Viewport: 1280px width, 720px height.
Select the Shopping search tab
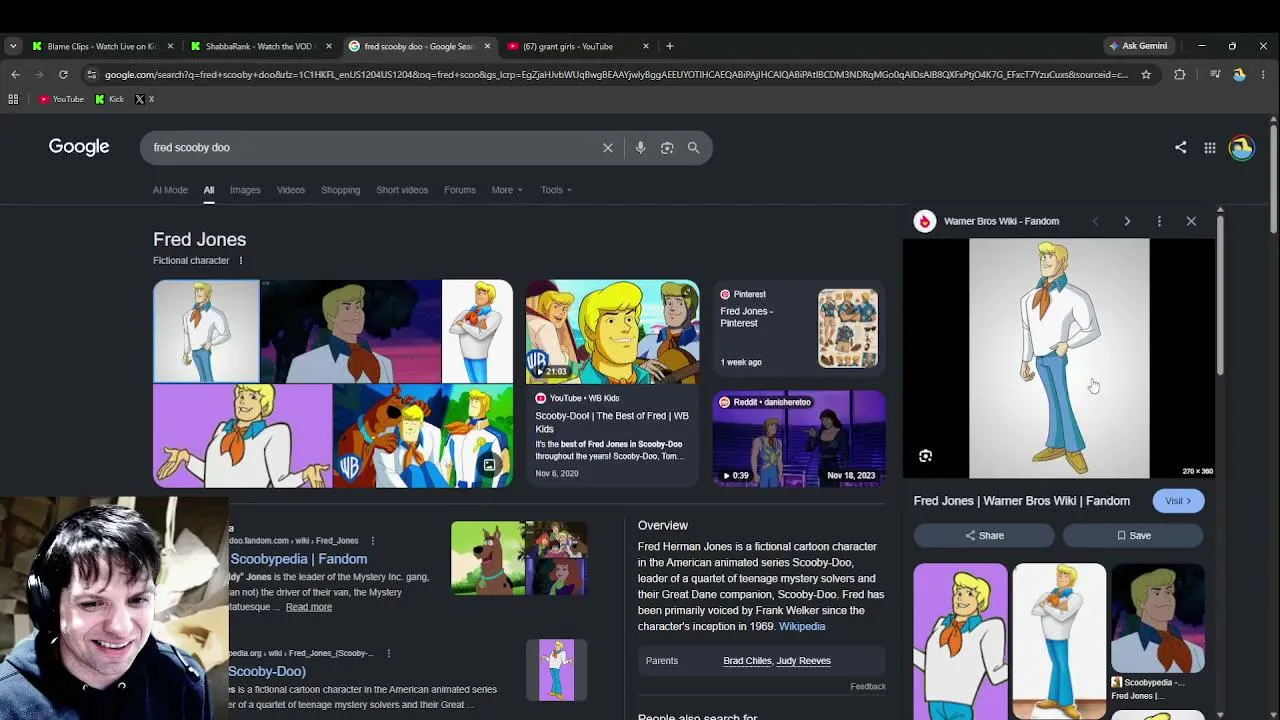click(x=340, y=190)
